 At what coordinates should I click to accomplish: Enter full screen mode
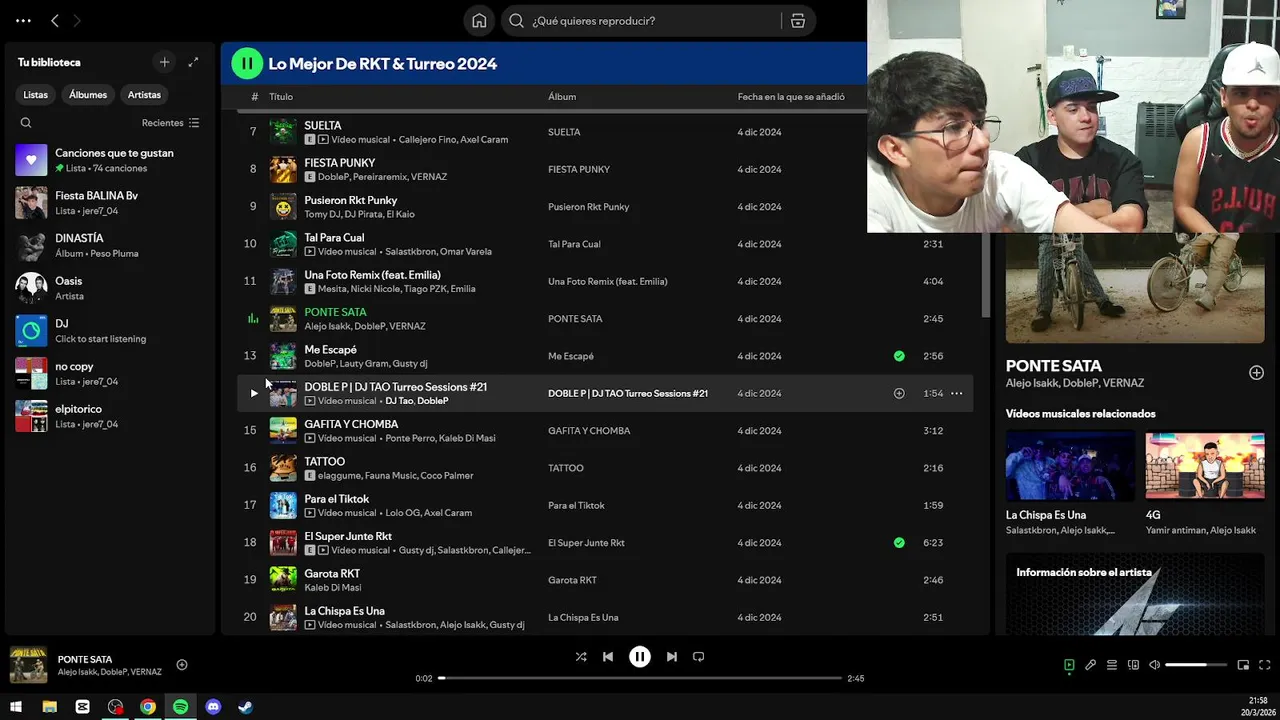(1264, 665)
